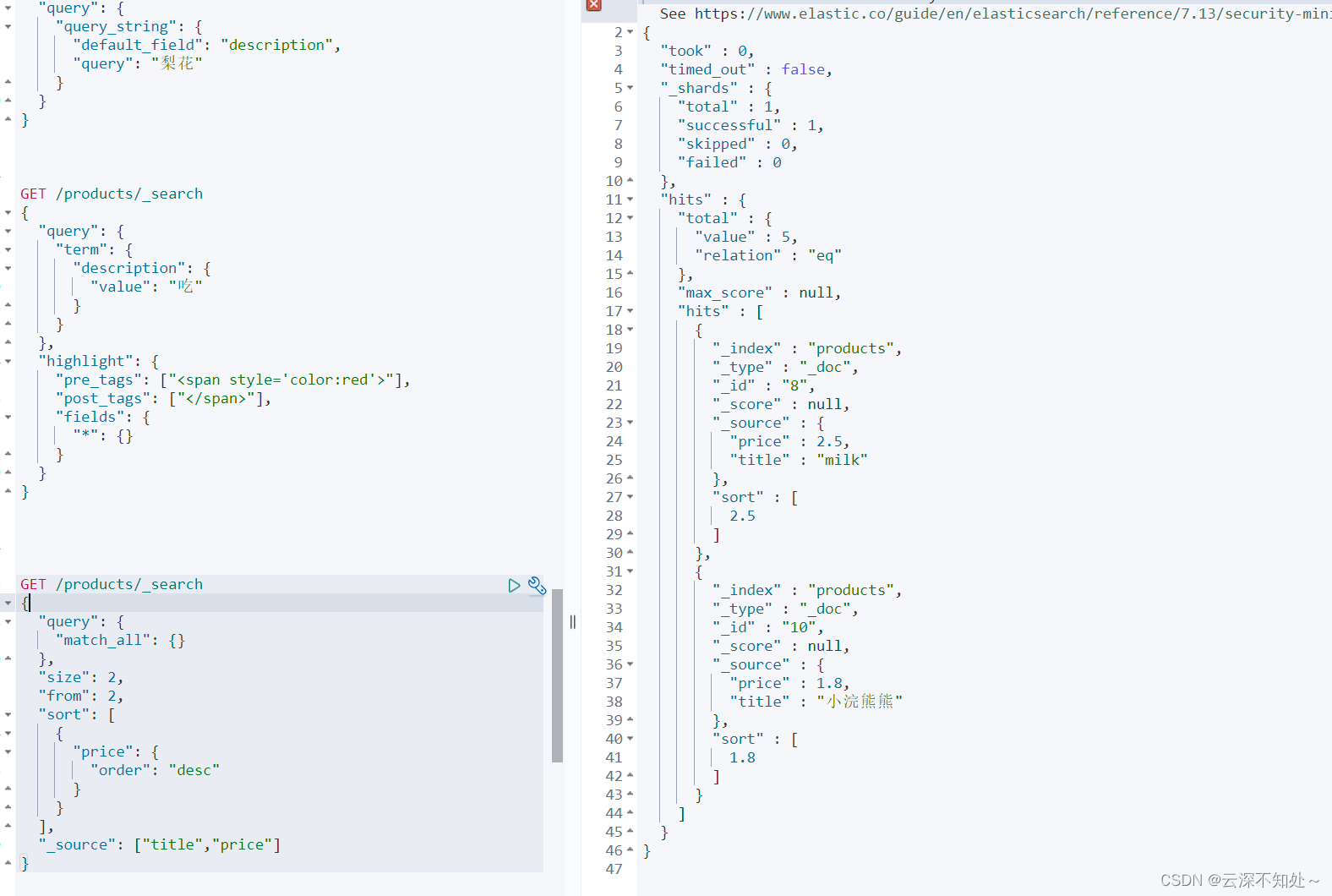
Task: Click the "default_field": "description" line
Action: 207,45
